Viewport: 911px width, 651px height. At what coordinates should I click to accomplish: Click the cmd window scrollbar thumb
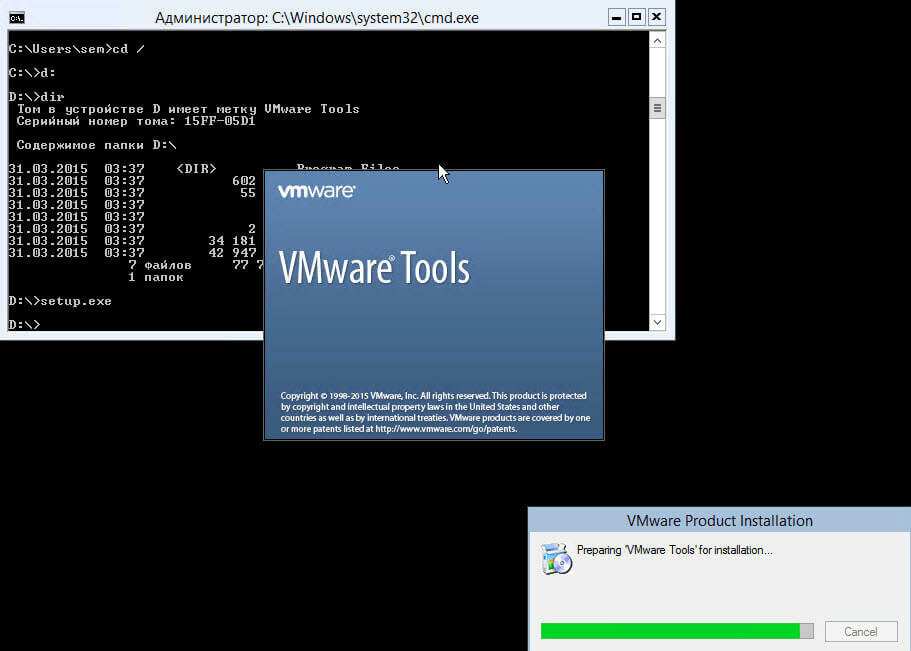(x=657, y=108)
